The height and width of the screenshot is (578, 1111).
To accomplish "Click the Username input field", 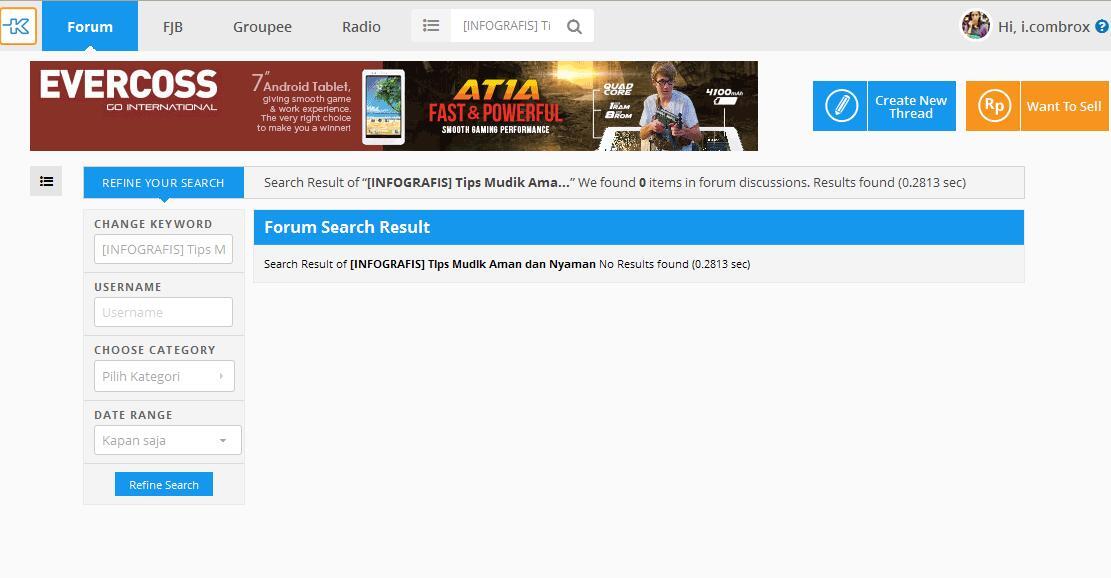I will pos(163,312).
